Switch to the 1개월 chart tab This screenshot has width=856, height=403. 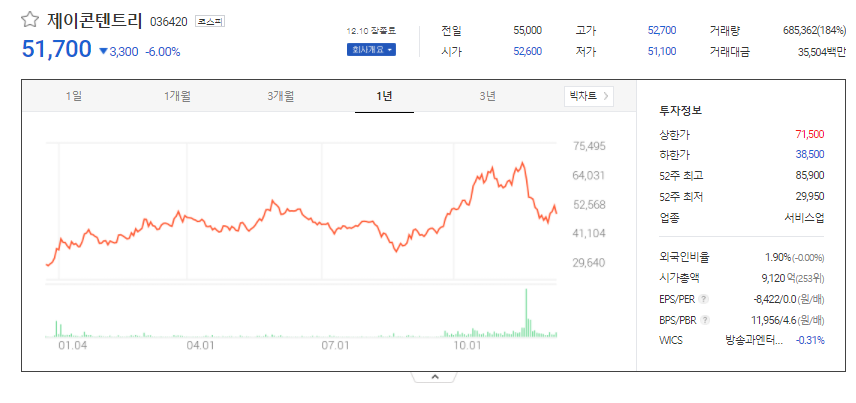(177, 97)
